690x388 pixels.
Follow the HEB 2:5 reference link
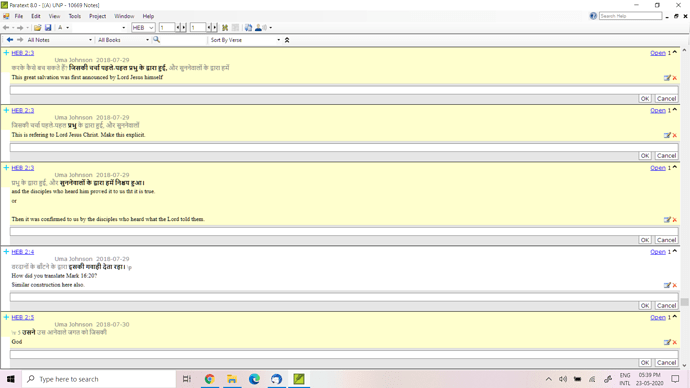[x=22, y=317]
